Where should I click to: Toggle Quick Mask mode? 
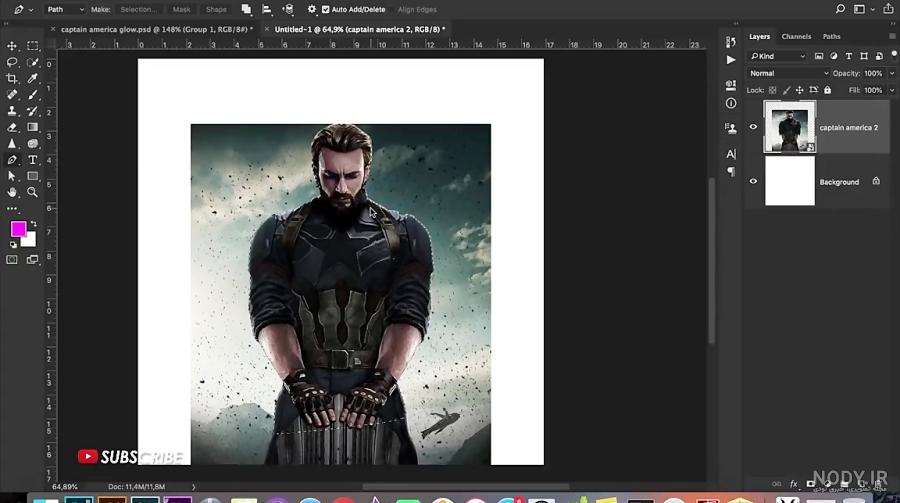11,260
